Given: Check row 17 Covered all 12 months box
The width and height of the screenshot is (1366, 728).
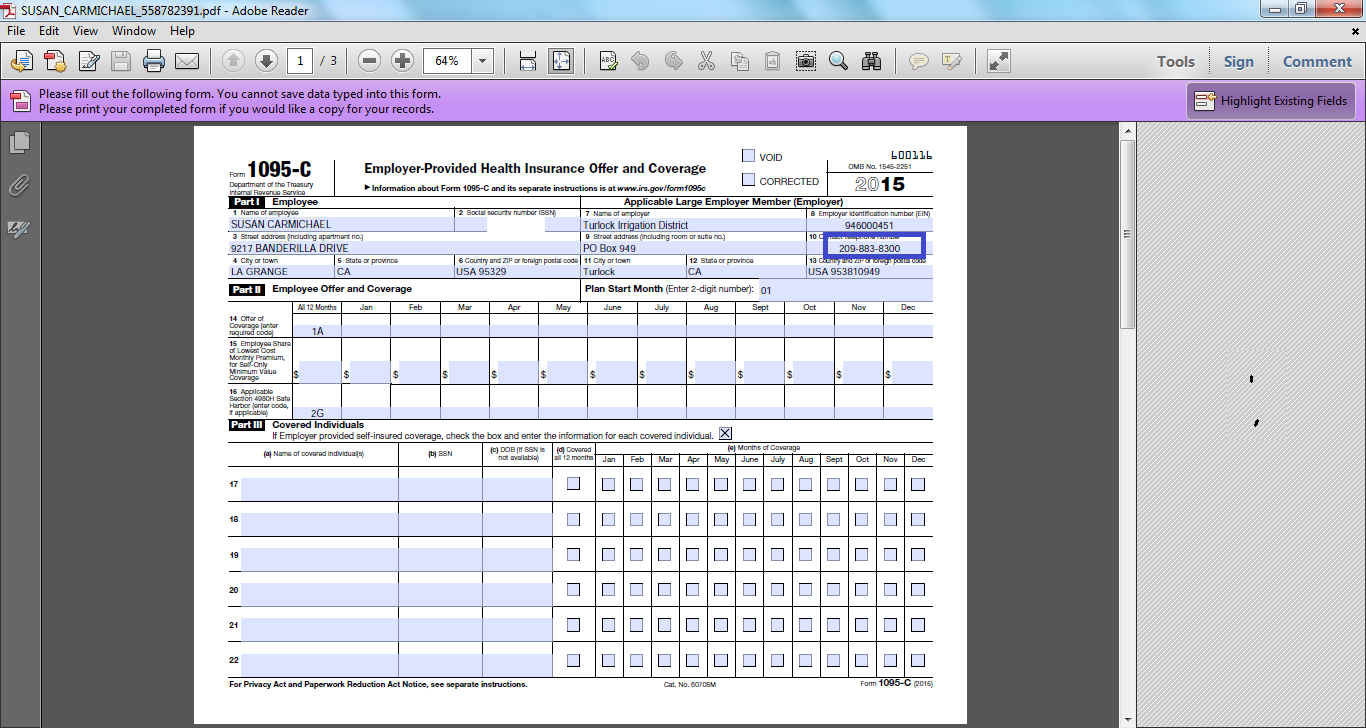Looking at the screenshot, I should [x=573, y=484].
